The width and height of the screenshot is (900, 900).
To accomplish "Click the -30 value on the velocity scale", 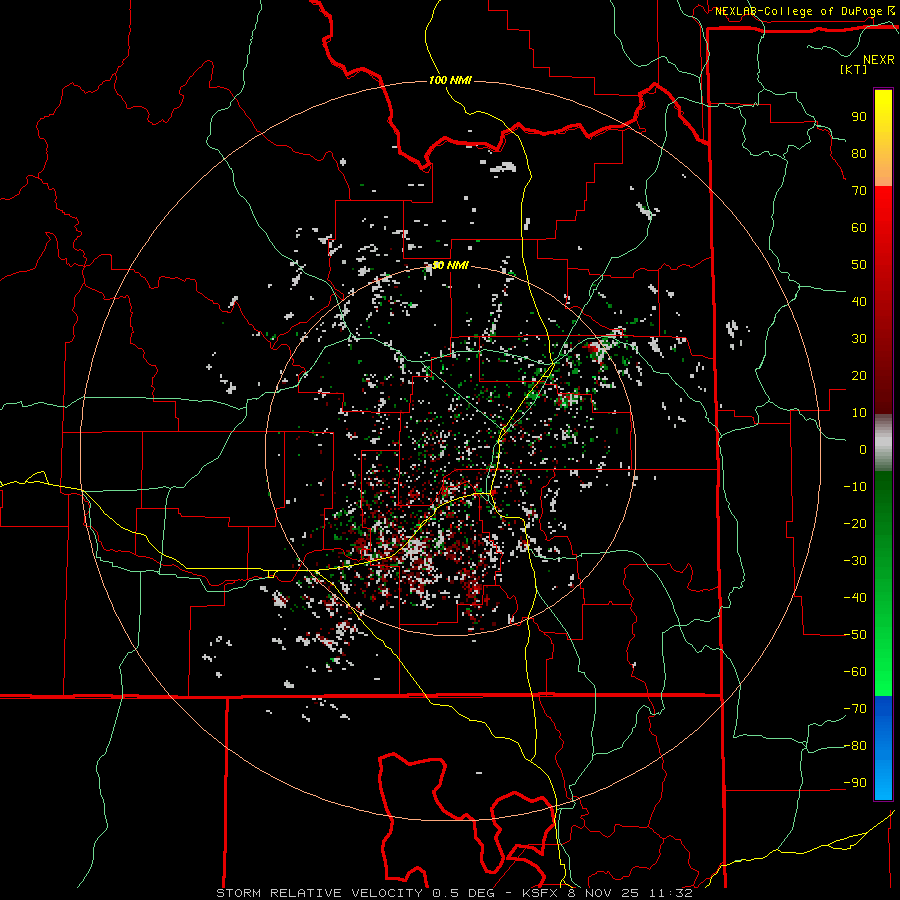I will (x=855, y=561).
